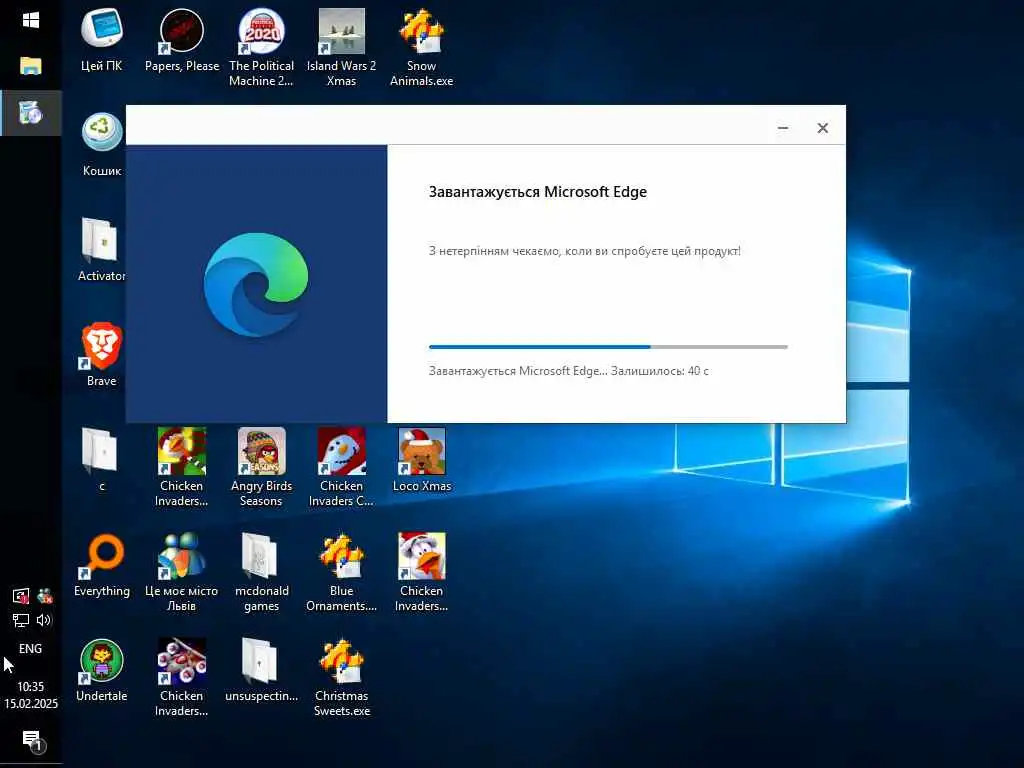
Task: Click the ENG language indicator
Action: (x=30, y=648)
